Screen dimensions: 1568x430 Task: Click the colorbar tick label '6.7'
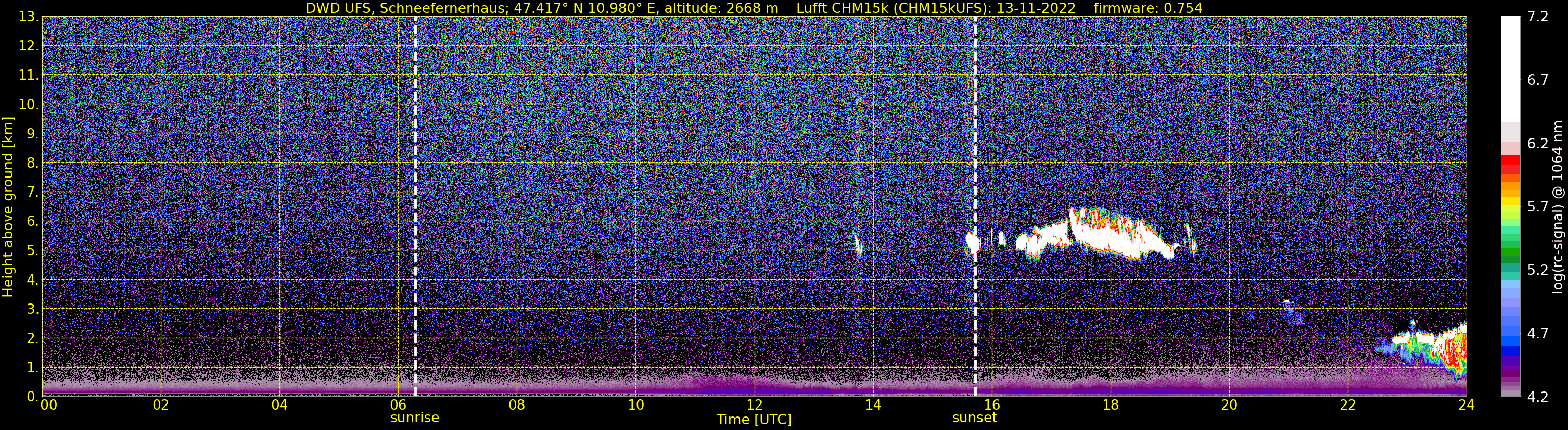click(1538, 80)
